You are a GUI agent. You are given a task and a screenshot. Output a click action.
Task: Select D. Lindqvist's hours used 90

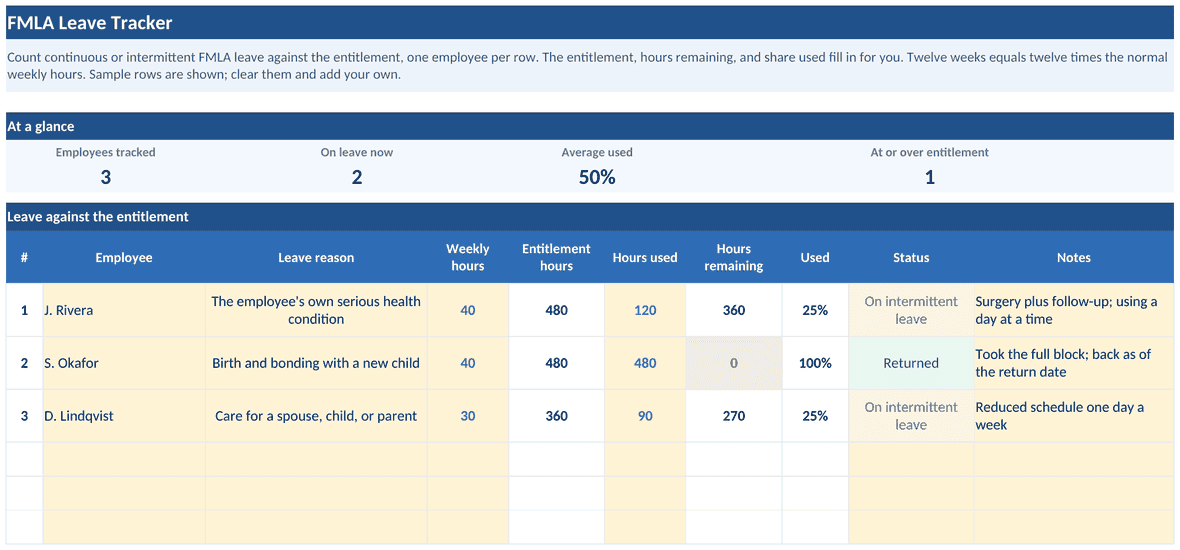click(x=645, y=415)
